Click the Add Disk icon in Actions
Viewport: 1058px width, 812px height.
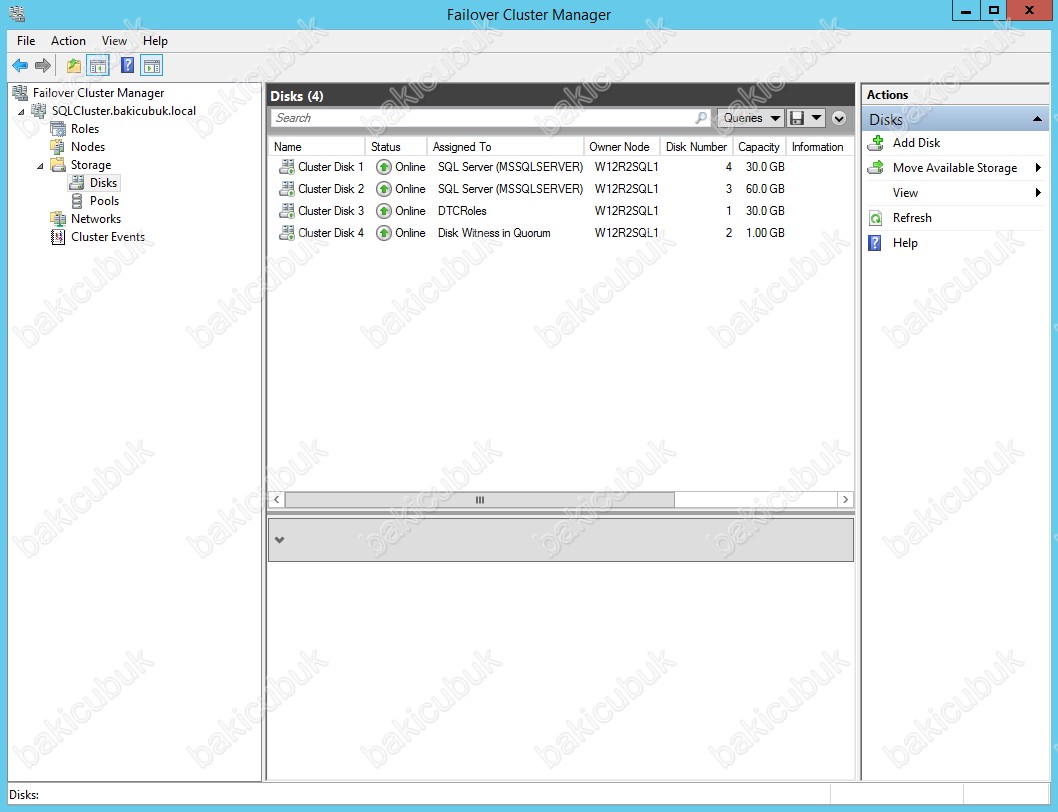point(876,142)
